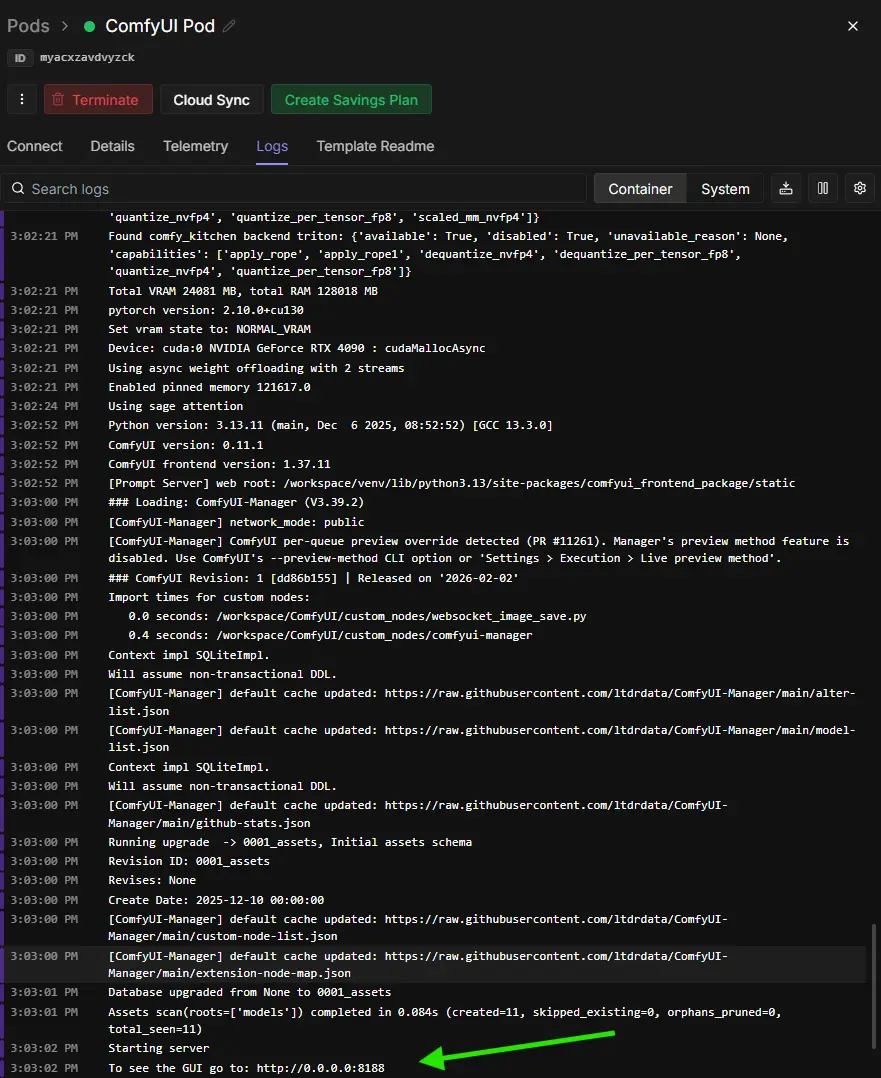Image resolution: width=881 pixels, height=1078 pixels.
Task: Click the download logs icon
Action: click(786, 188)
